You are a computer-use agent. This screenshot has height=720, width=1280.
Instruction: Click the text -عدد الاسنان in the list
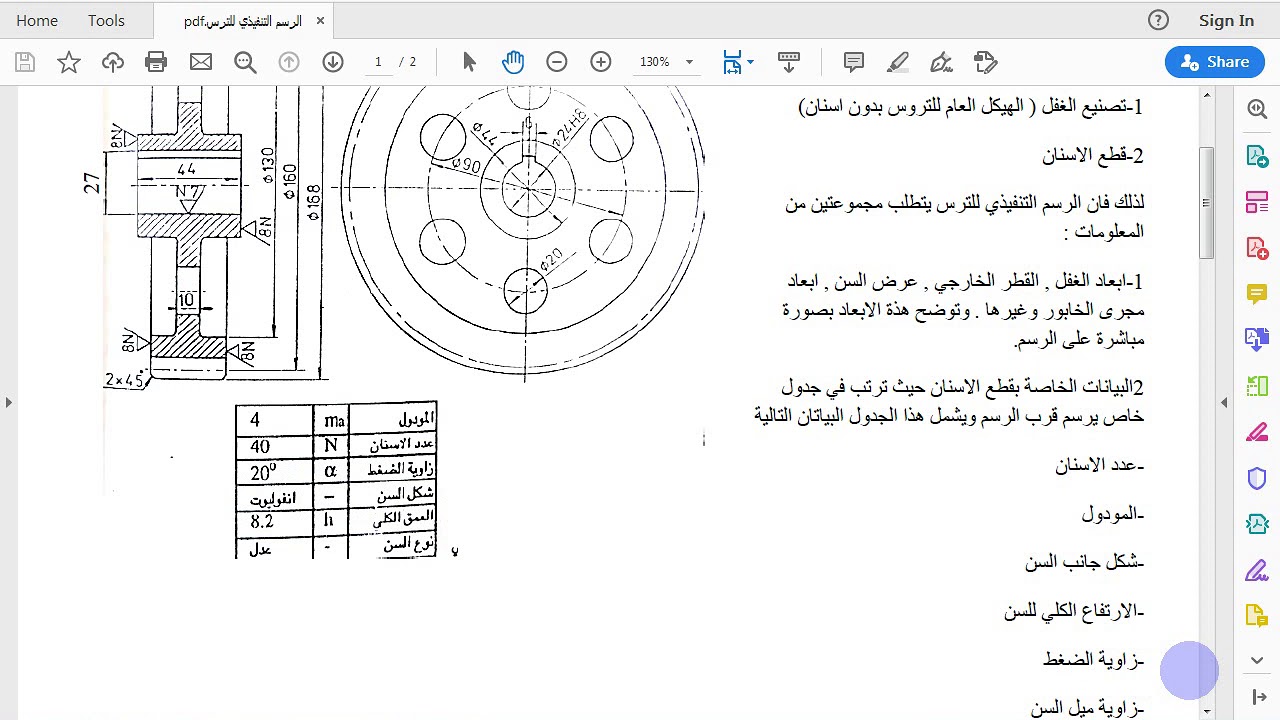(x=1099, y=465)
